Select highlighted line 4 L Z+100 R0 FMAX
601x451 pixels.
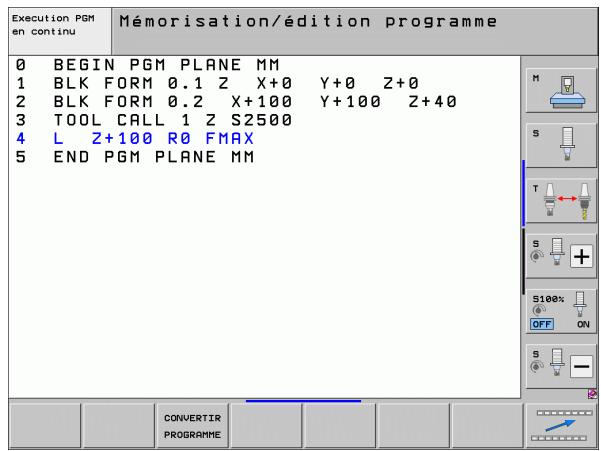point(135,138)
